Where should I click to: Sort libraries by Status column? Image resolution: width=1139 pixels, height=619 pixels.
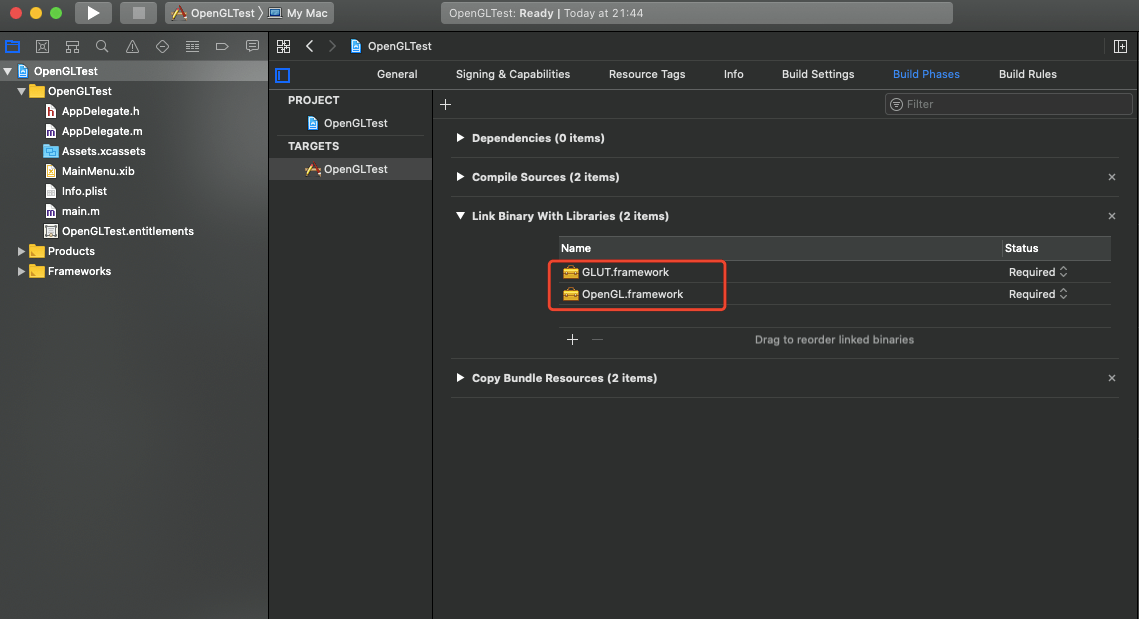click(1057, 248)
